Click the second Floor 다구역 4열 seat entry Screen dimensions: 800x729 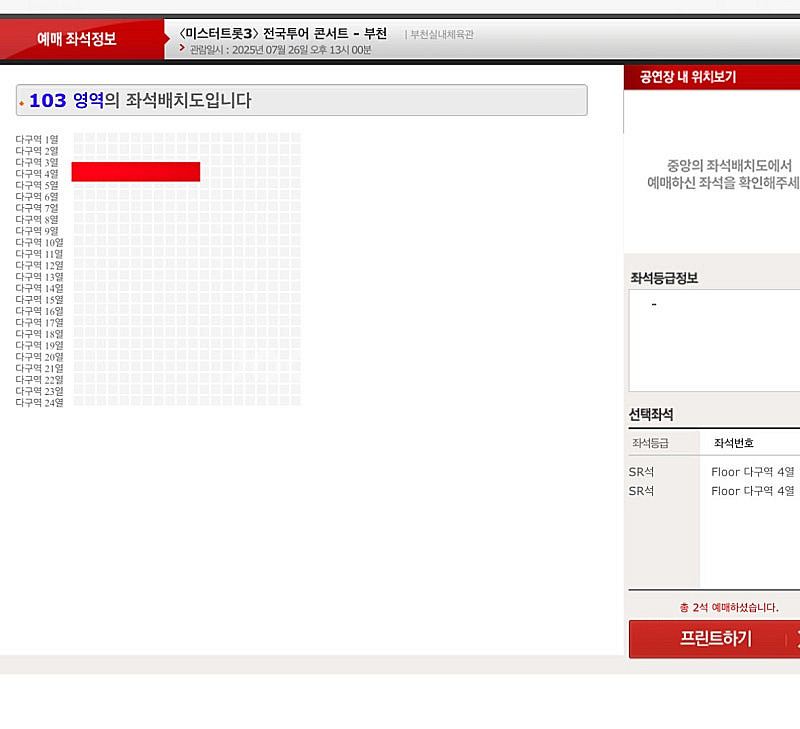(x=753, y=491)
